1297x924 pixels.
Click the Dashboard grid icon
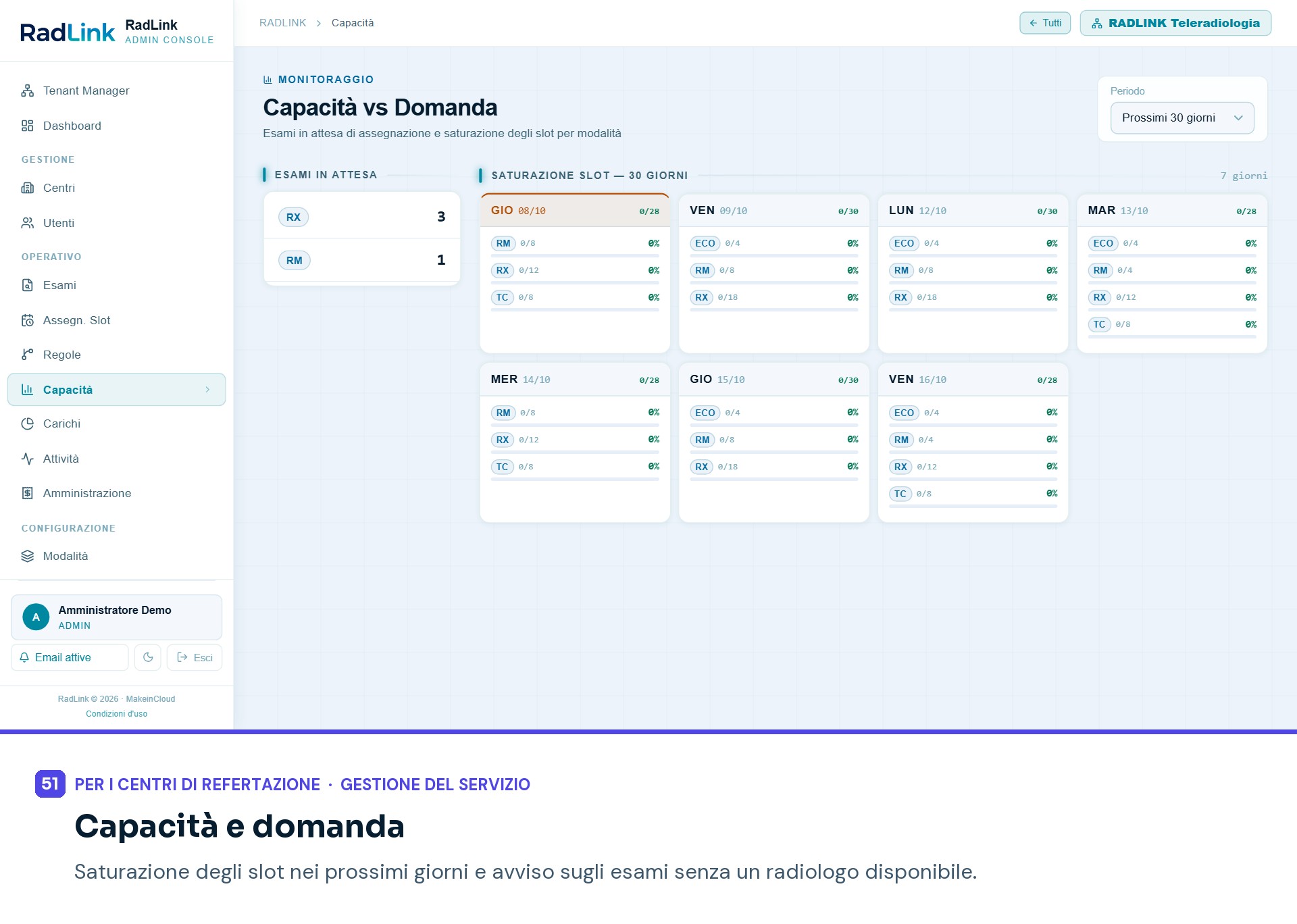[27, 126]
